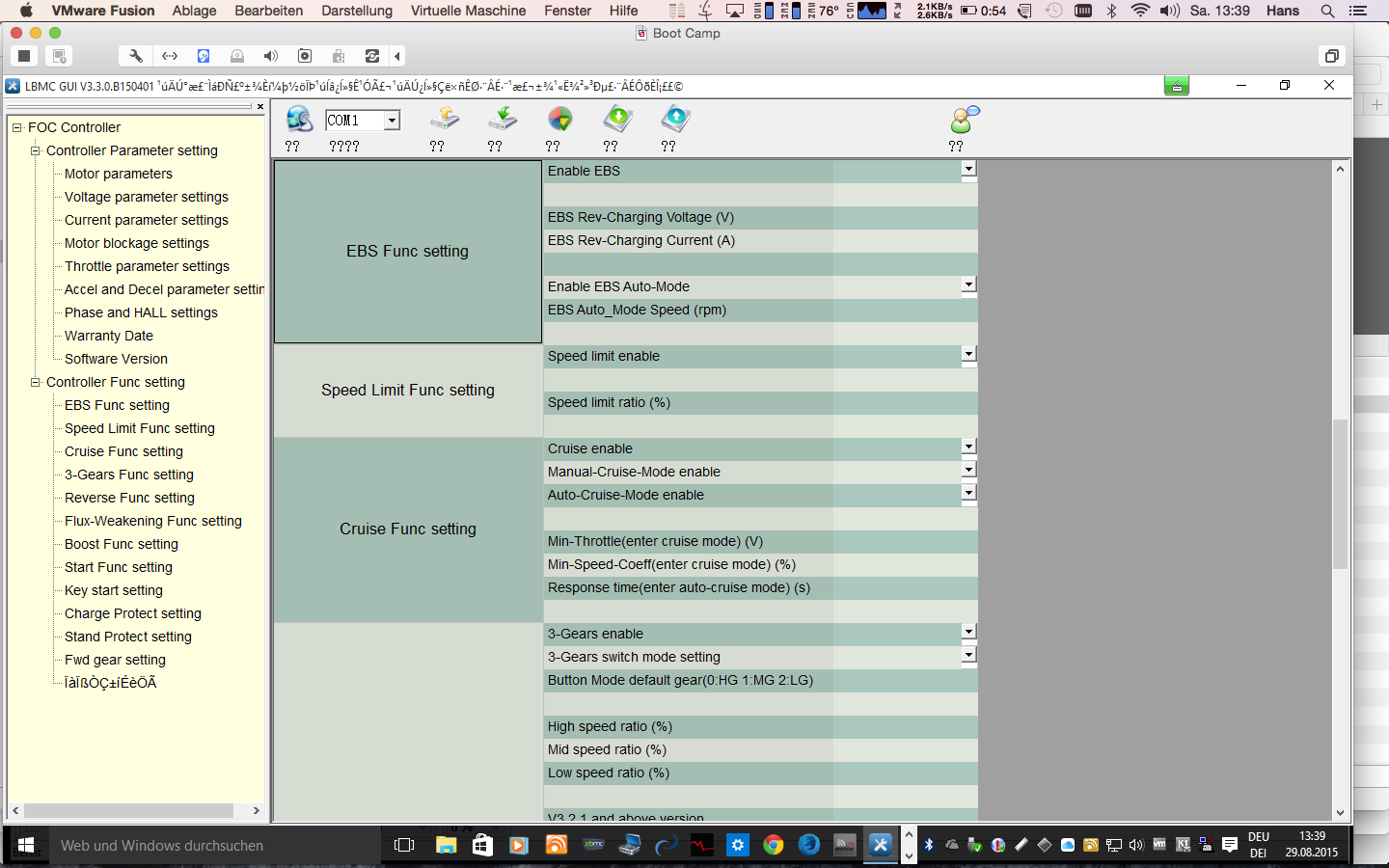Click the settings list scroll-down arrow
This screenshot has width=1389, height=868.
tap(1340, 813)
